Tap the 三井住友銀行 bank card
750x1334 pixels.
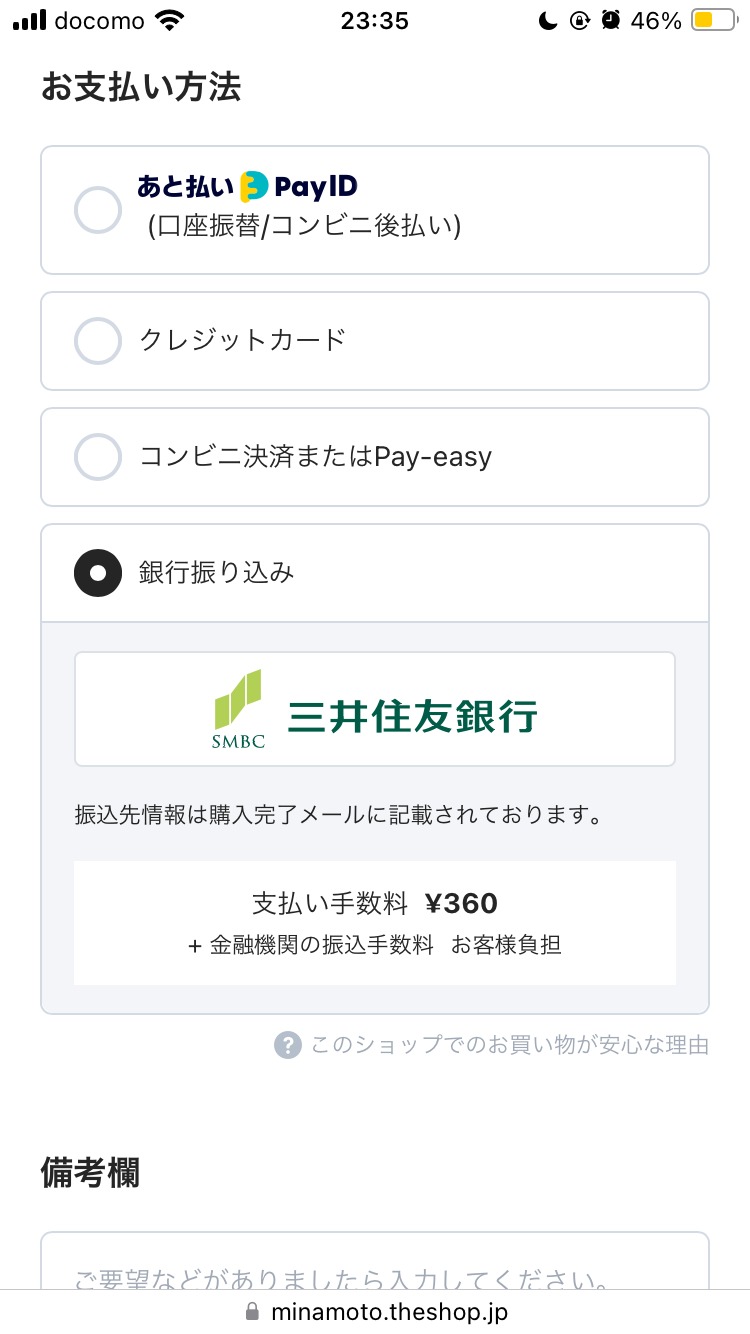tap(375, 709)
